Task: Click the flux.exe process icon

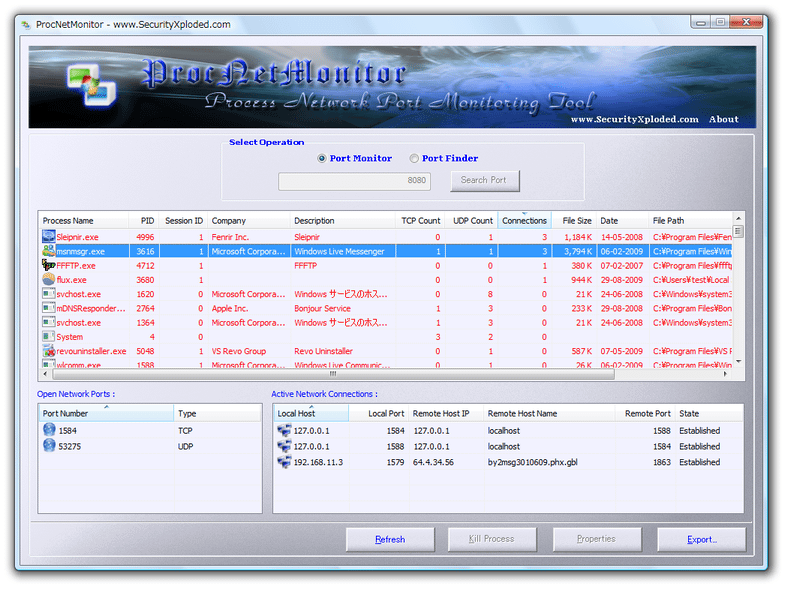Action: click(49, 279)
